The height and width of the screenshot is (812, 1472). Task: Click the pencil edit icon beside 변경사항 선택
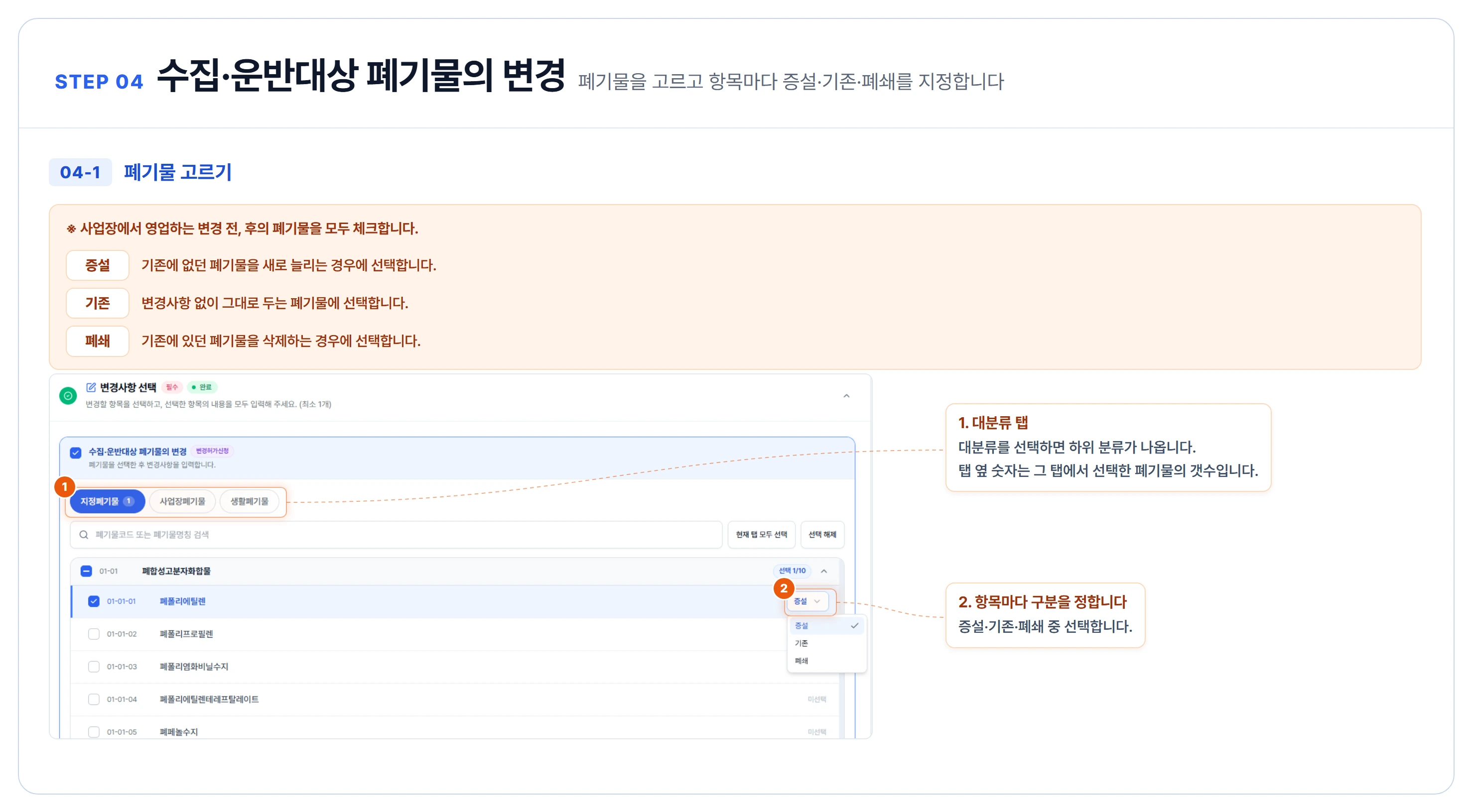coord(91,387)
